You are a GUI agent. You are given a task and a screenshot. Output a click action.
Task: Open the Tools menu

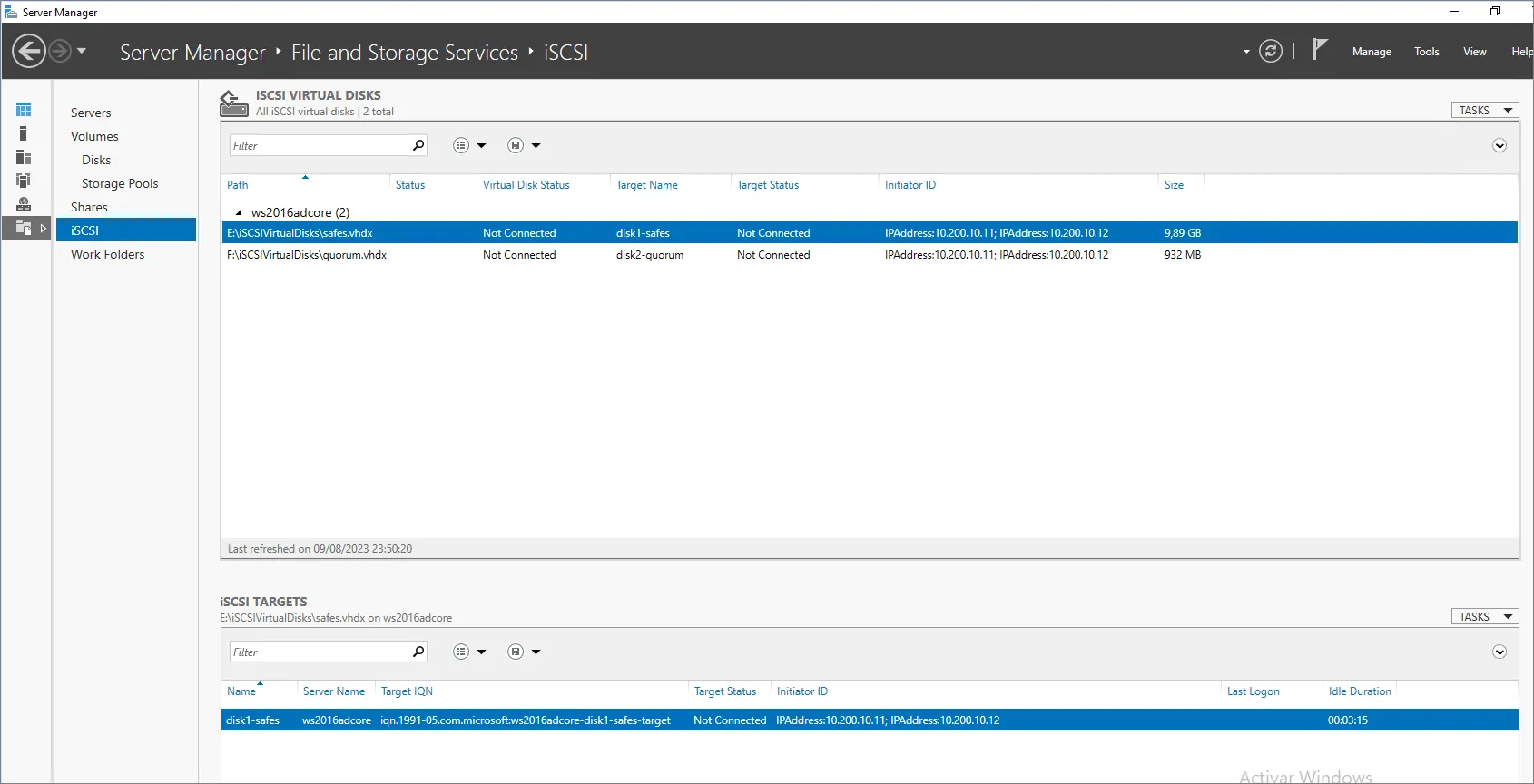coord(1426,52)
